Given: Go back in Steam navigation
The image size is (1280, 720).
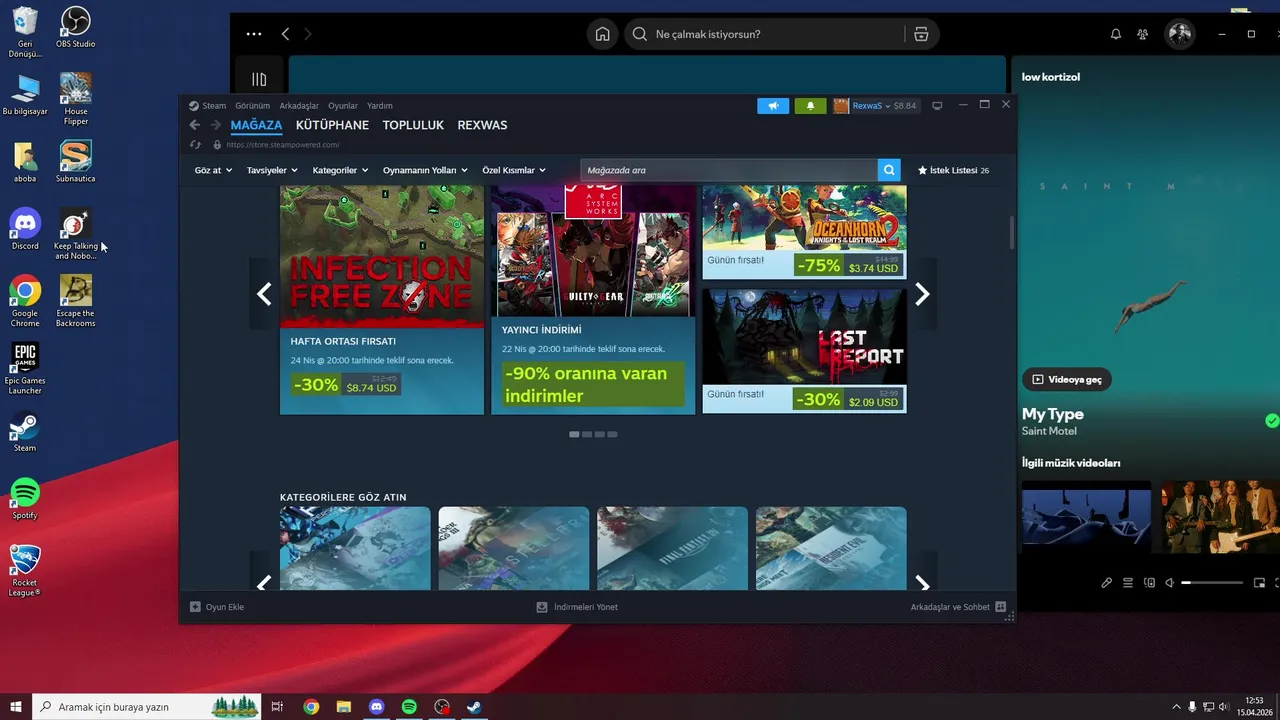Looking at the screenshot, I should point(195,125).
